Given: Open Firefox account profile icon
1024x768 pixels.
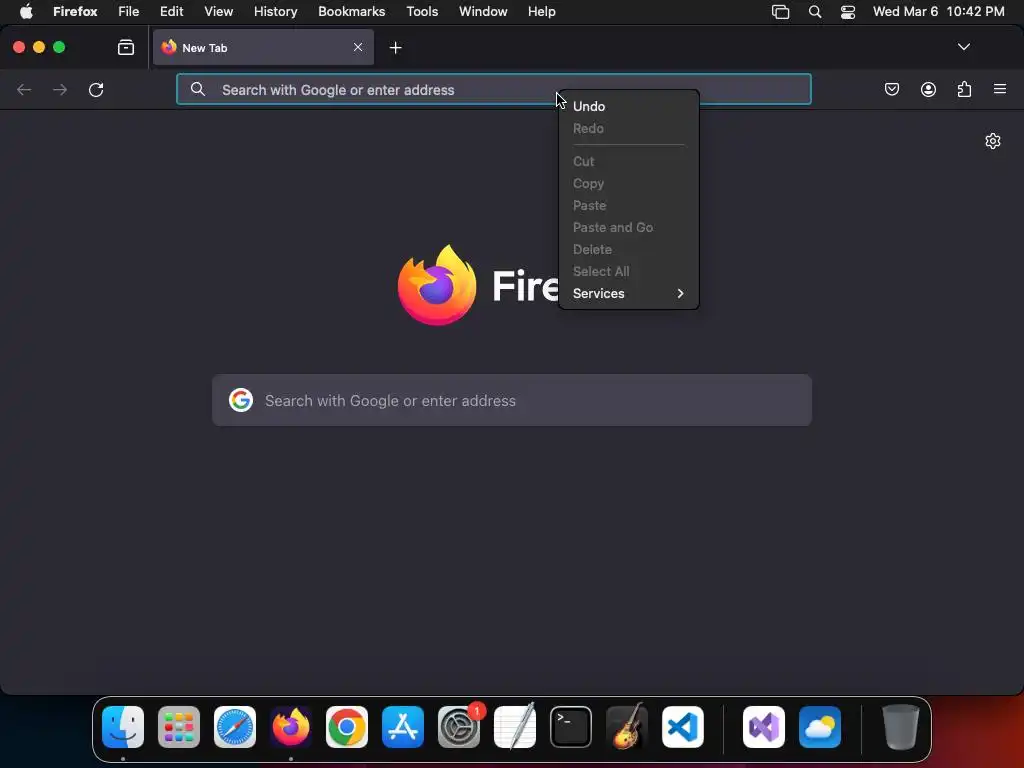Looking at the screenshot, I should click(x=928, y=89).
